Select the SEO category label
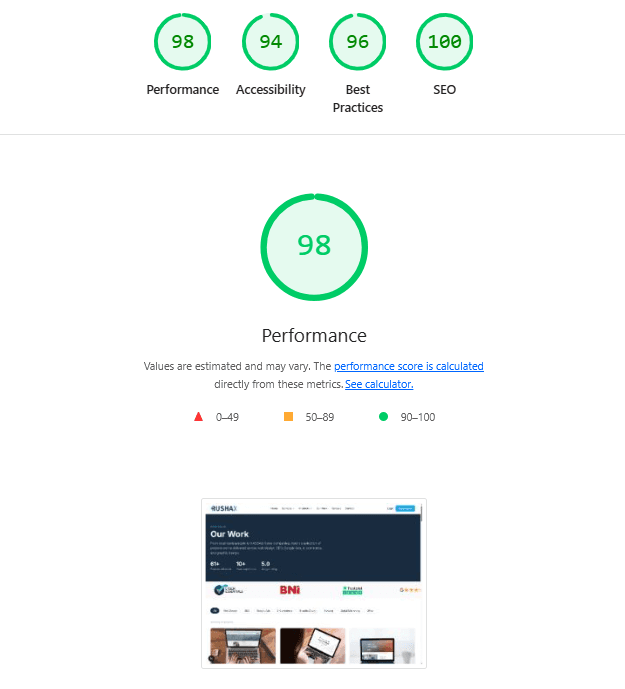This screenshot has width=625, height=689. tap(444, 90)
